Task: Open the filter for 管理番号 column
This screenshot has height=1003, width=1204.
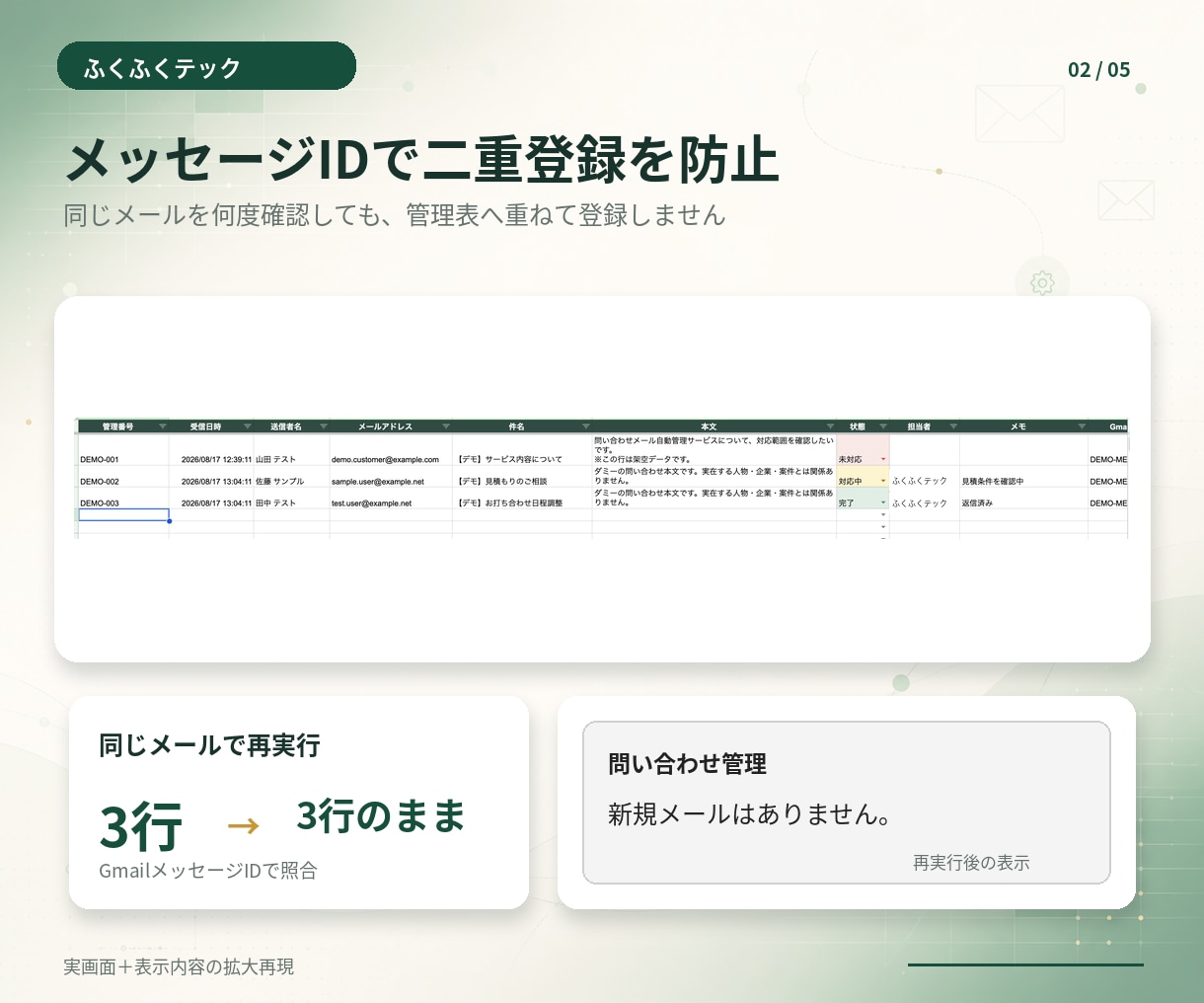Action: (x=162, y=426)
